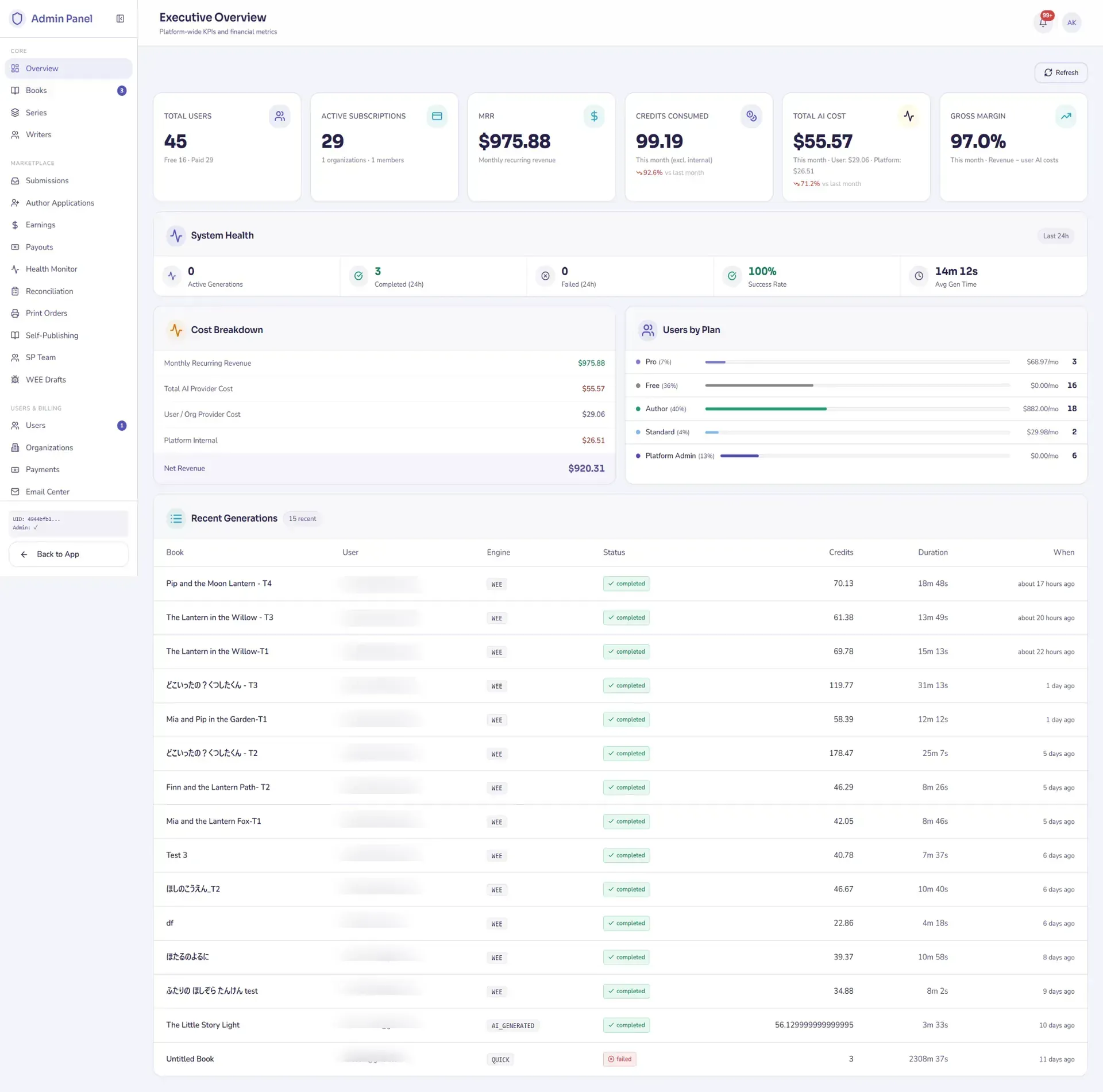1103x1092 pixels.
Task: Click the Active Subscriptions card icon
Action: [437, 116]
